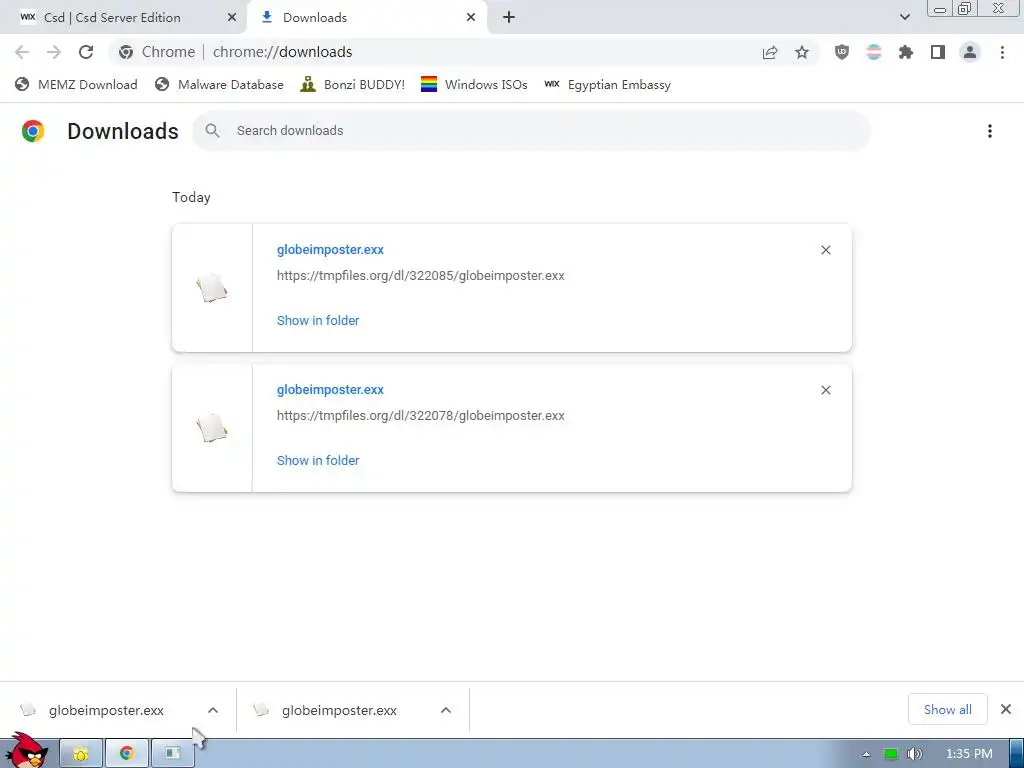Open the uBlock Origin extension icon

click(x=842, y=52)
